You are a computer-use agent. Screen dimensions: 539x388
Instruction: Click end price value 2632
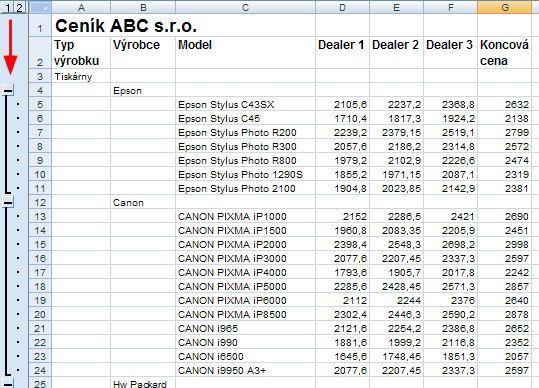pyautogui.click(x=504, y=104)
